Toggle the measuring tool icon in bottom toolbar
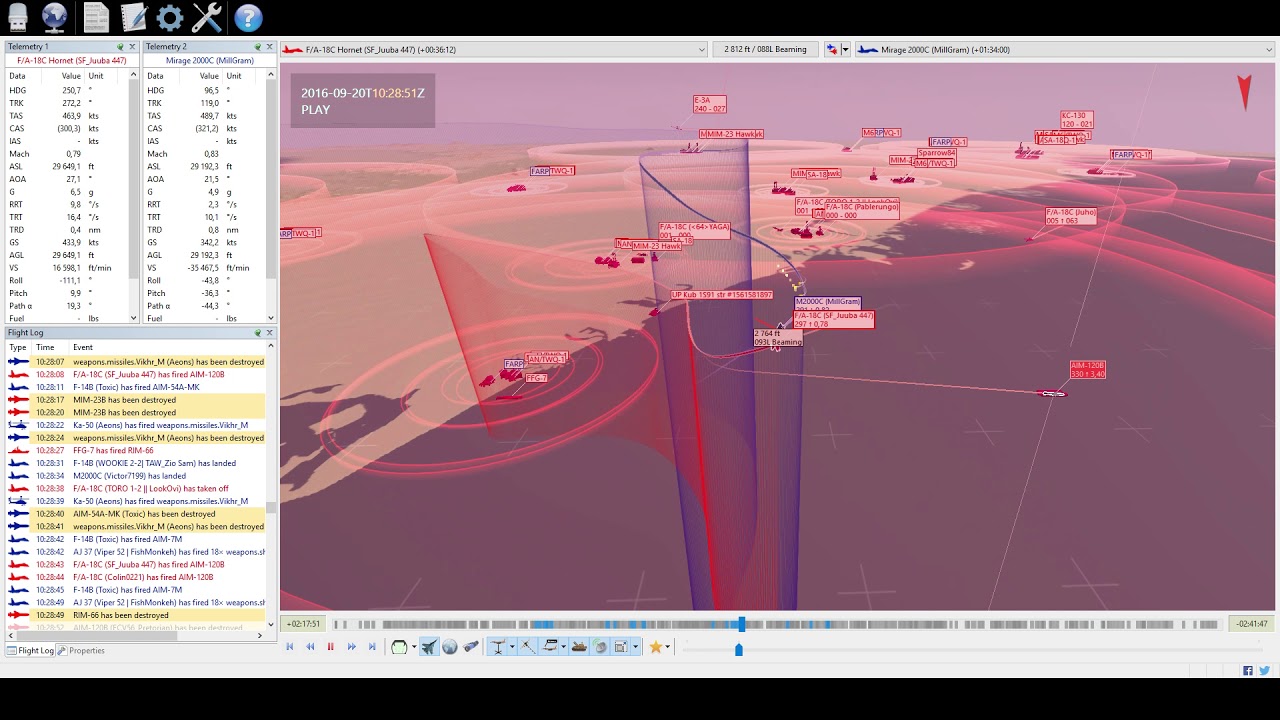 click(527, 647)
